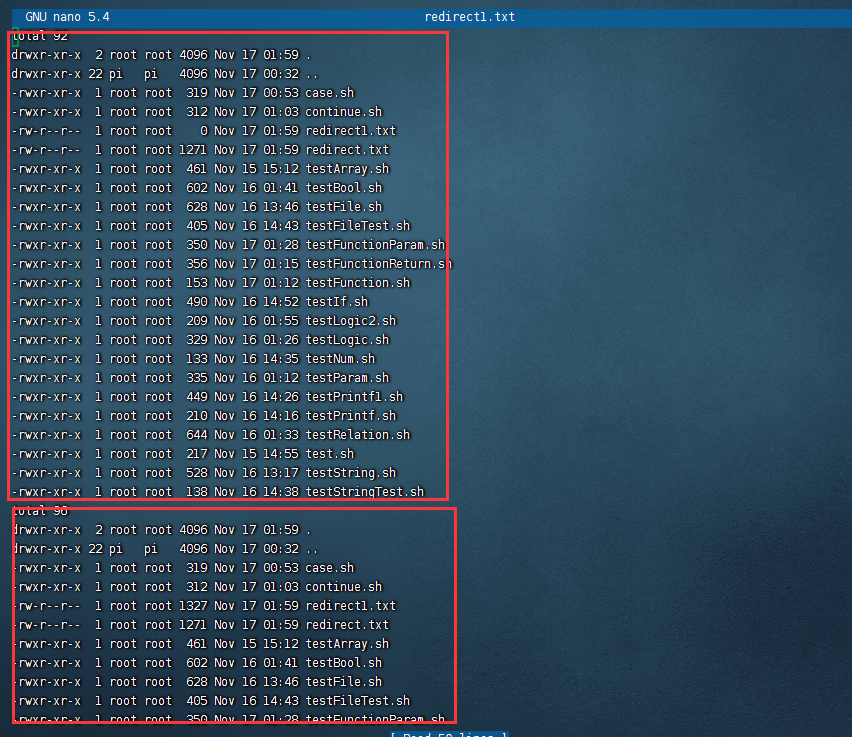Screen dimensions: 852x737
Task: Select the size value 1327
Action: tap(193, 606)
